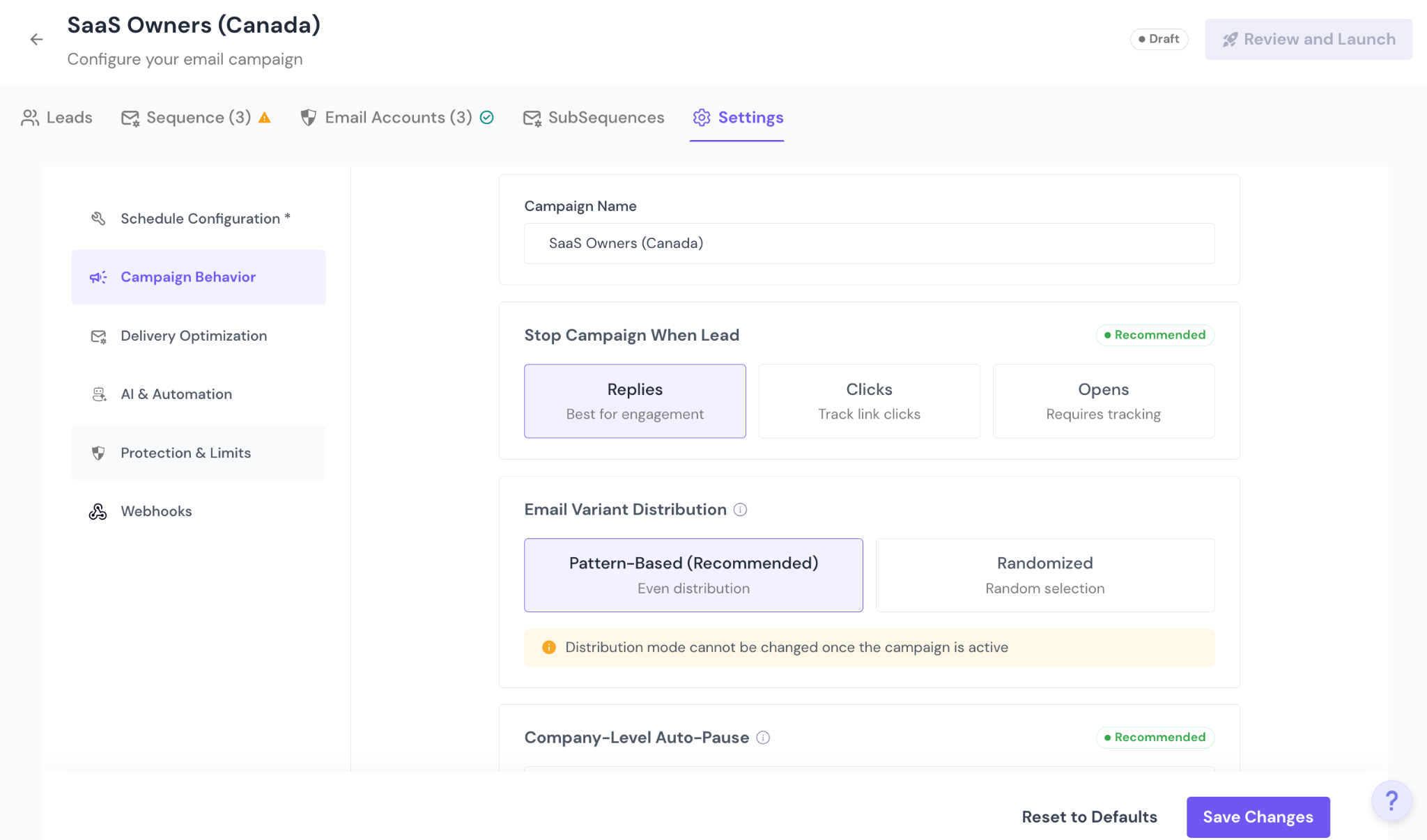Open Schedule Configuration settings section

pyautogui.click(x=199, y=219)
